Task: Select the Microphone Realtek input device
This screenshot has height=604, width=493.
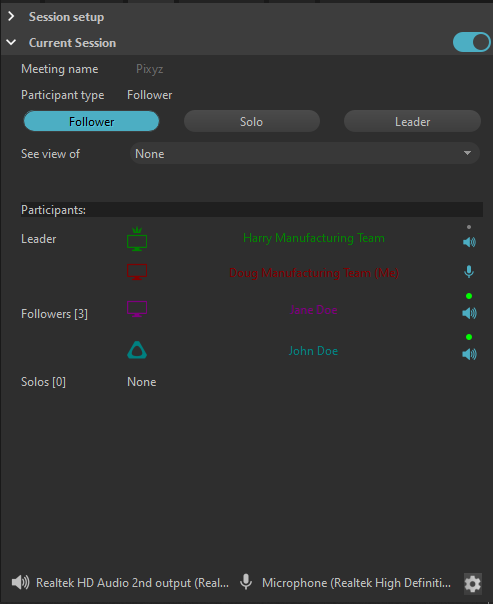Action: point(356,583)
